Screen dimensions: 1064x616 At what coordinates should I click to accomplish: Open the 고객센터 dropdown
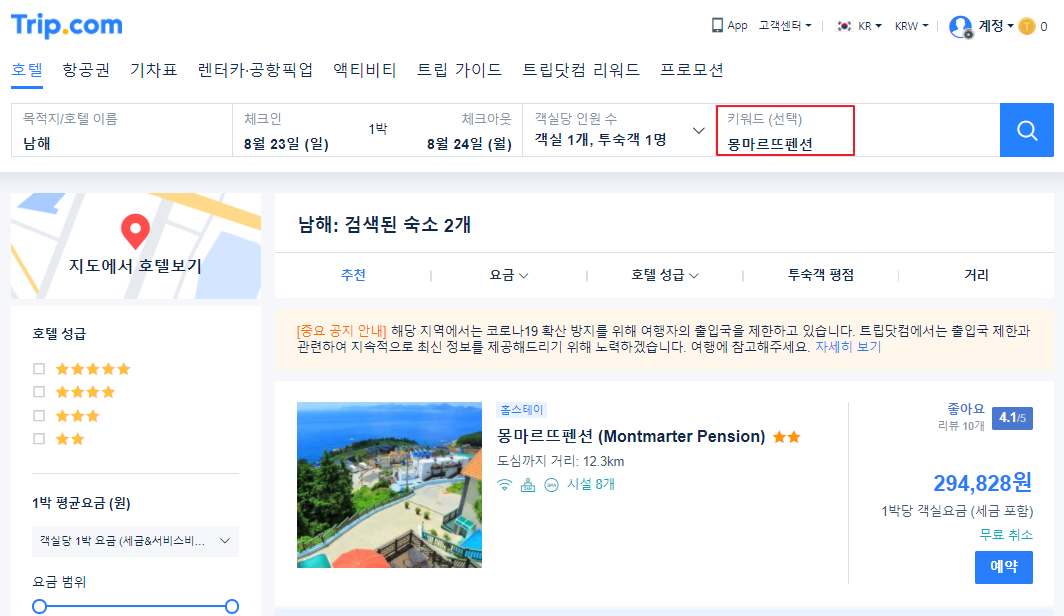pyautogui.click(x=784, y=26)
